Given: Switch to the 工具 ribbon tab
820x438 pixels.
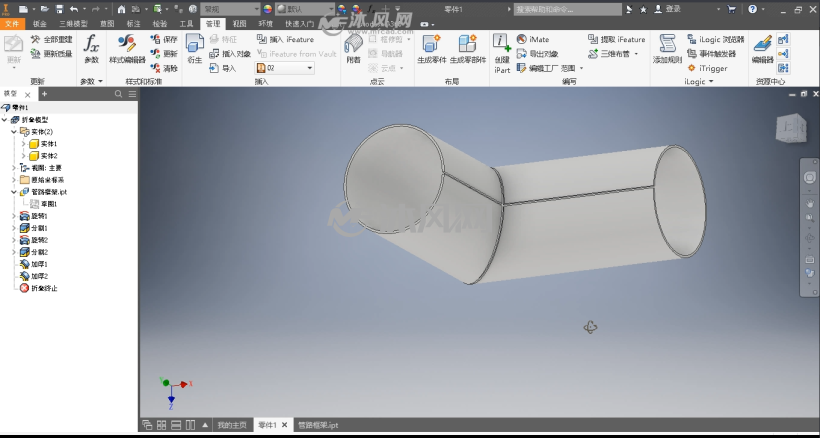Looking at the screenshot, I should [186, 24].
